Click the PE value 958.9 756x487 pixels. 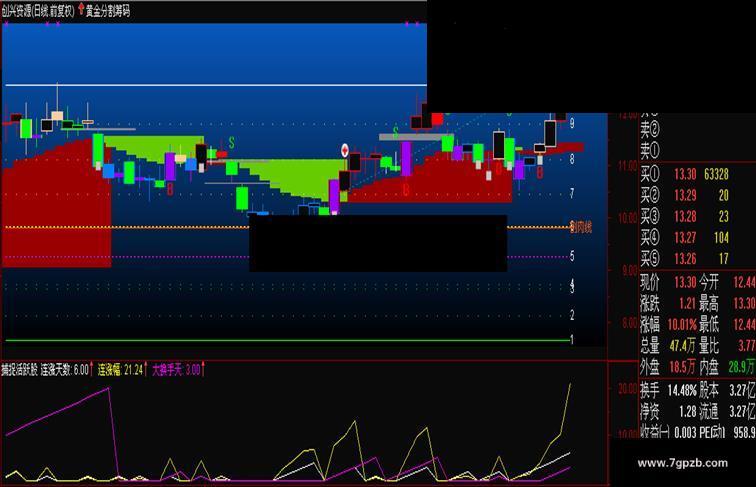tap(744, 433)
